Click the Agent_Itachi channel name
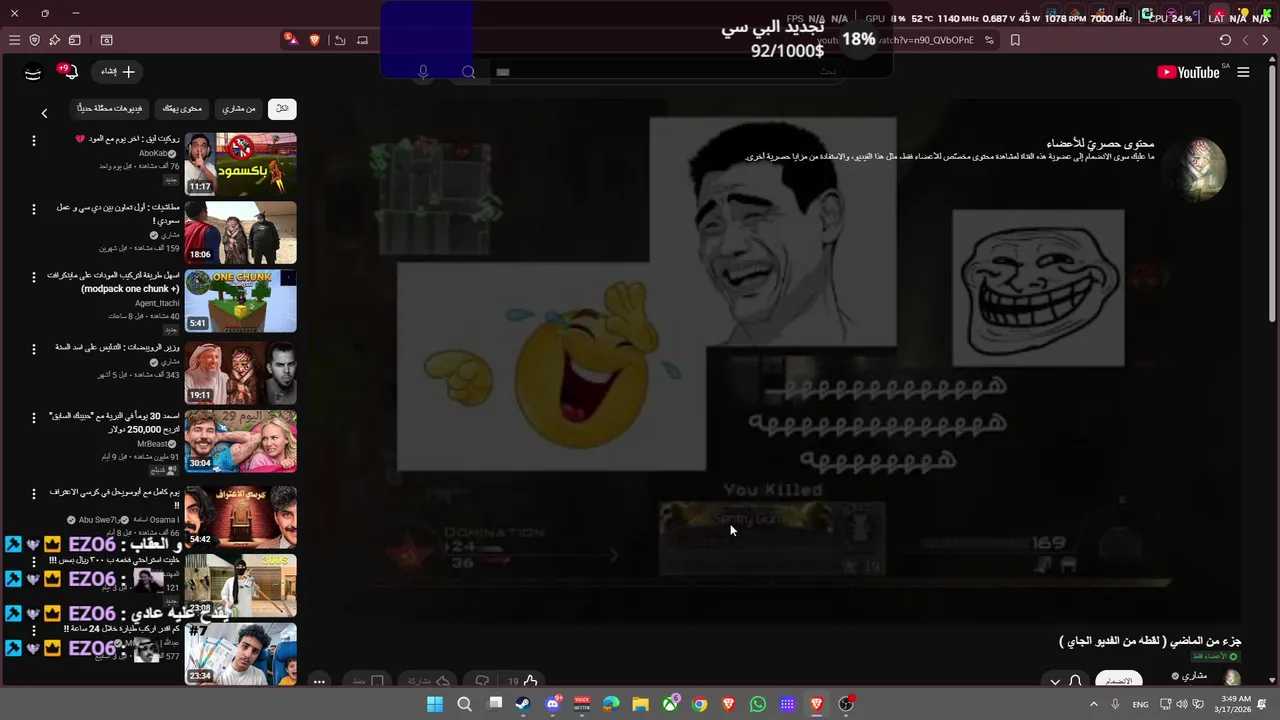Image resolution: width=1280 pixels, height=720 pixels. coord(158,304)
